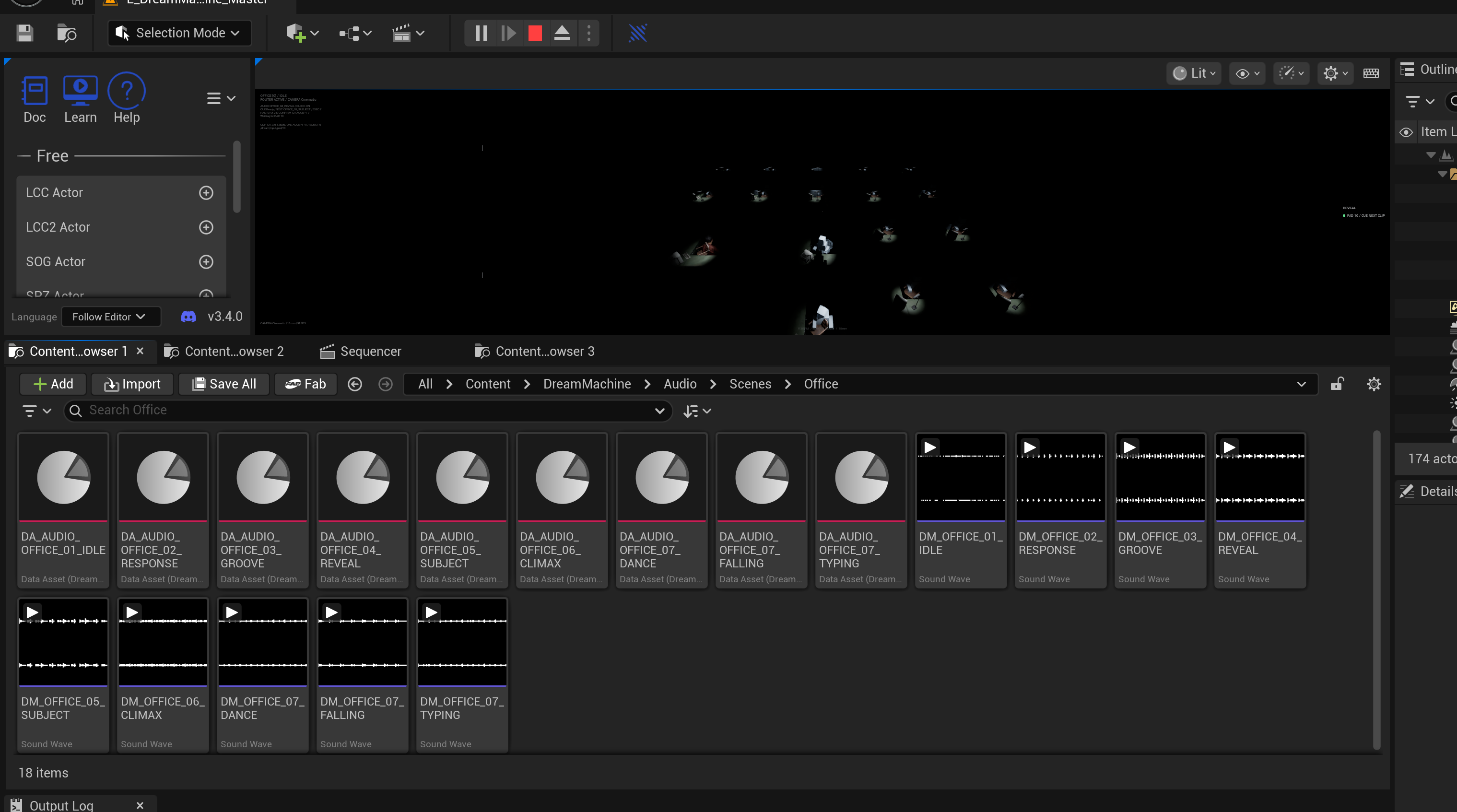Screen dimensions: 1457x812
Task: Pause the play-in-editor simulation
Action: (x=482, y=33)
